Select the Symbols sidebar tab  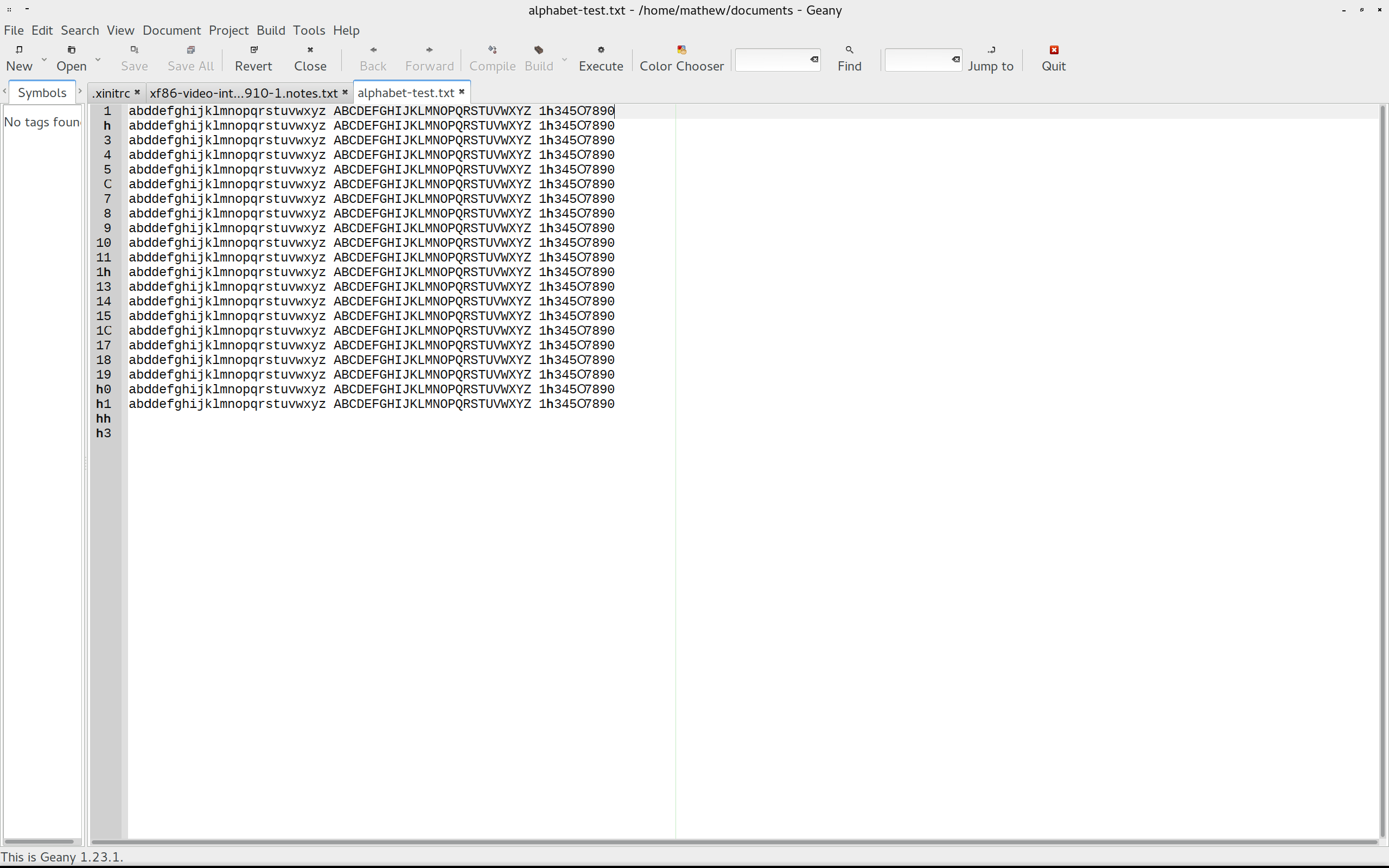coord(42,93)
